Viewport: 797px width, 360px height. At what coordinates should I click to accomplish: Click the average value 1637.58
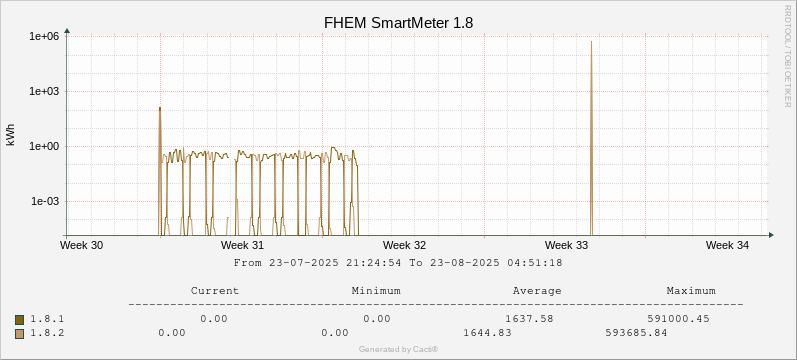pos(529,319)
